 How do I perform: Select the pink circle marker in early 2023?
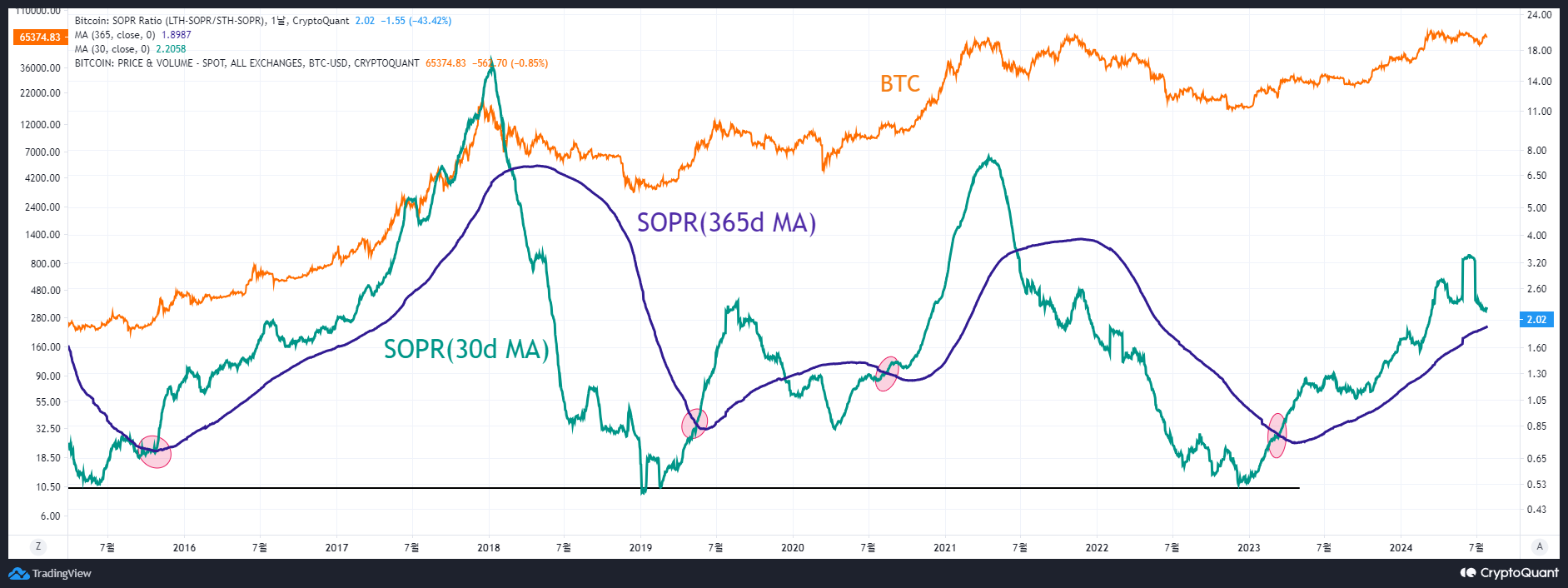pos(1277,436)
